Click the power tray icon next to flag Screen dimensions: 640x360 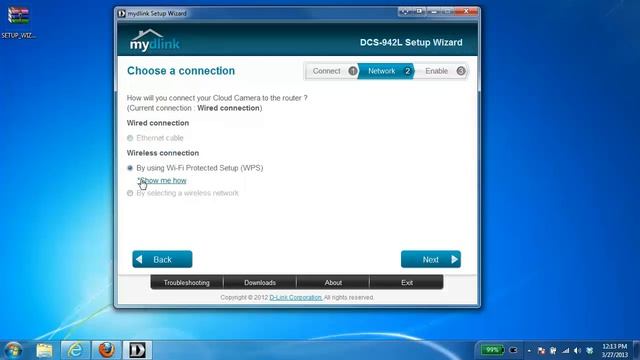click(553, 350)
